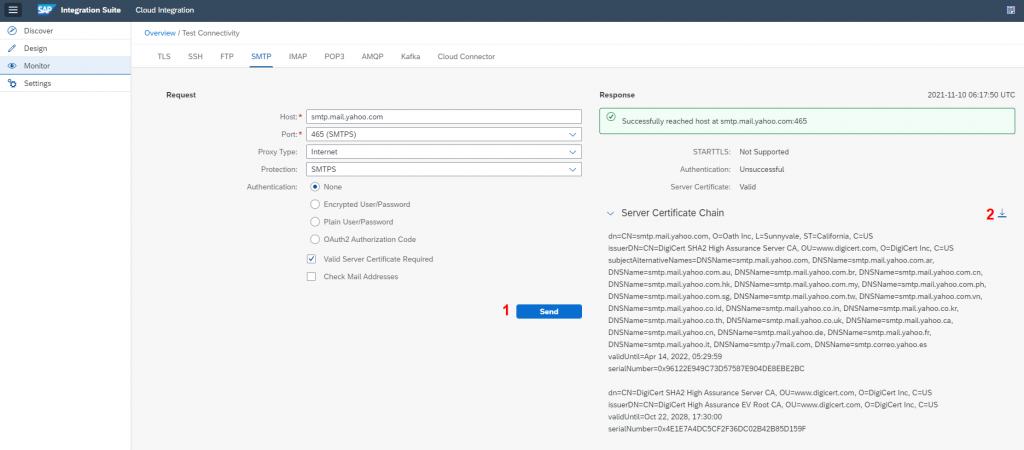Select Plain User/Password authentication
This screenshot has width=1024, height=450.
tap(315, 222)
